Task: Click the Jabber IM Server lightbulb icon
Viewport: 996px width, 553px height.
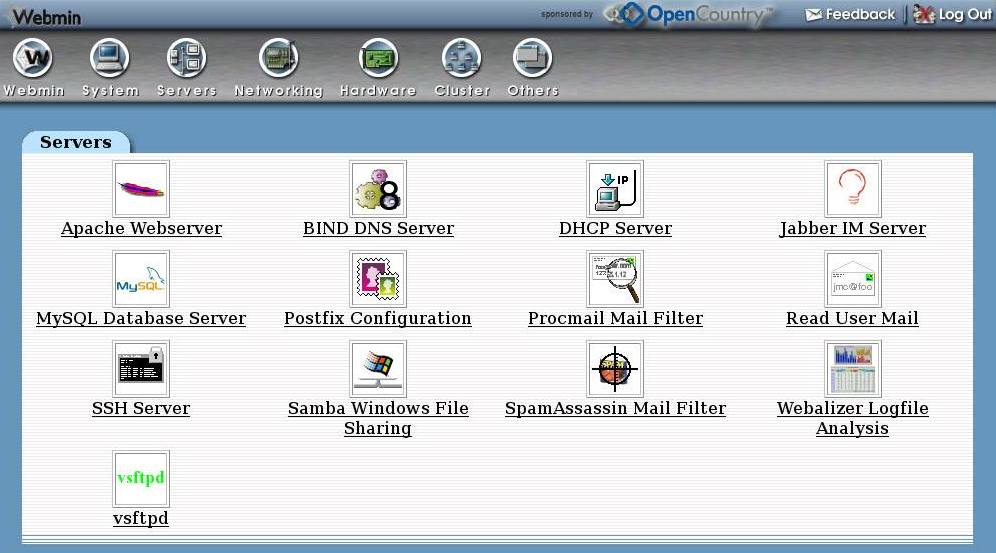Action: (852, 189)
